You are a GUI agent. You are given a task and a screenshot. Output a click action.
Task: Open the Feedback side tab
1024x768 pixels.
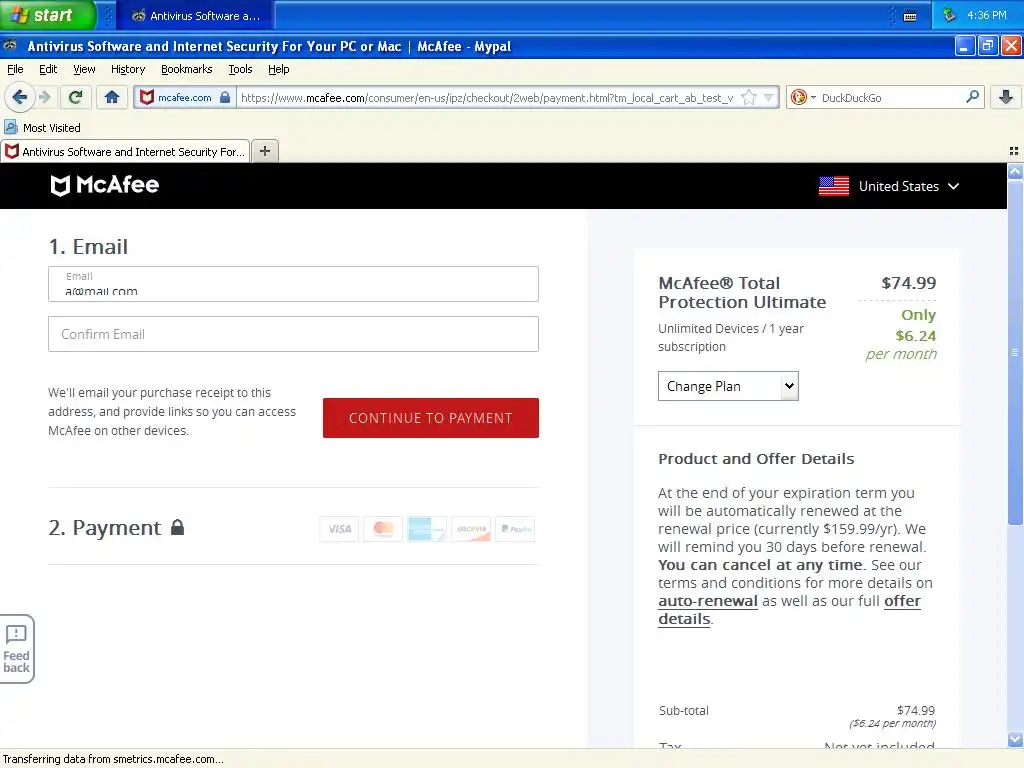click(16, 649)
